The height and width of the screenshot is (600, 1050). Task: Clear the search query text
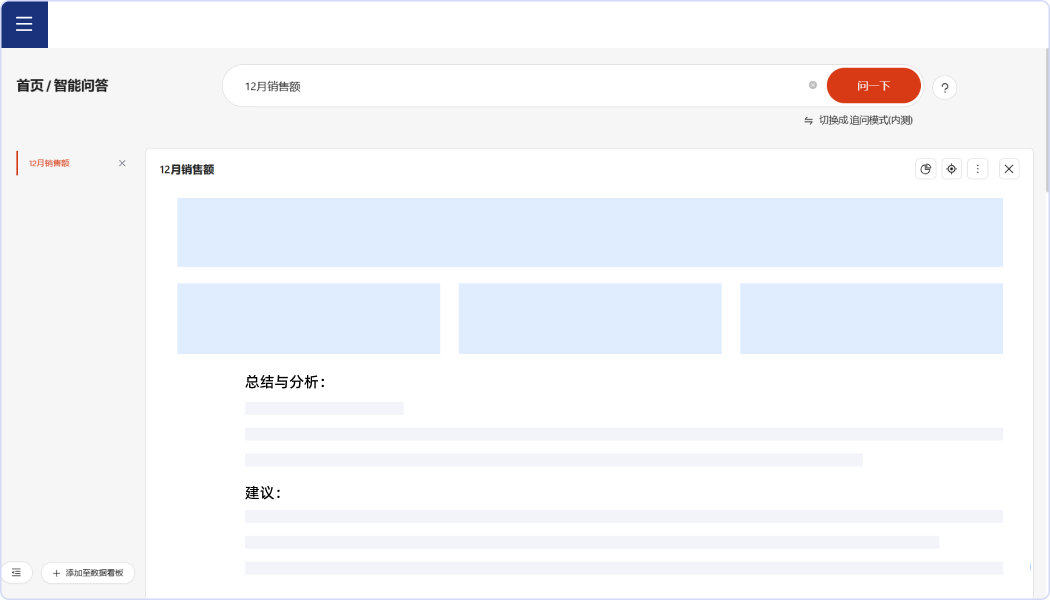tap(812, 85)
